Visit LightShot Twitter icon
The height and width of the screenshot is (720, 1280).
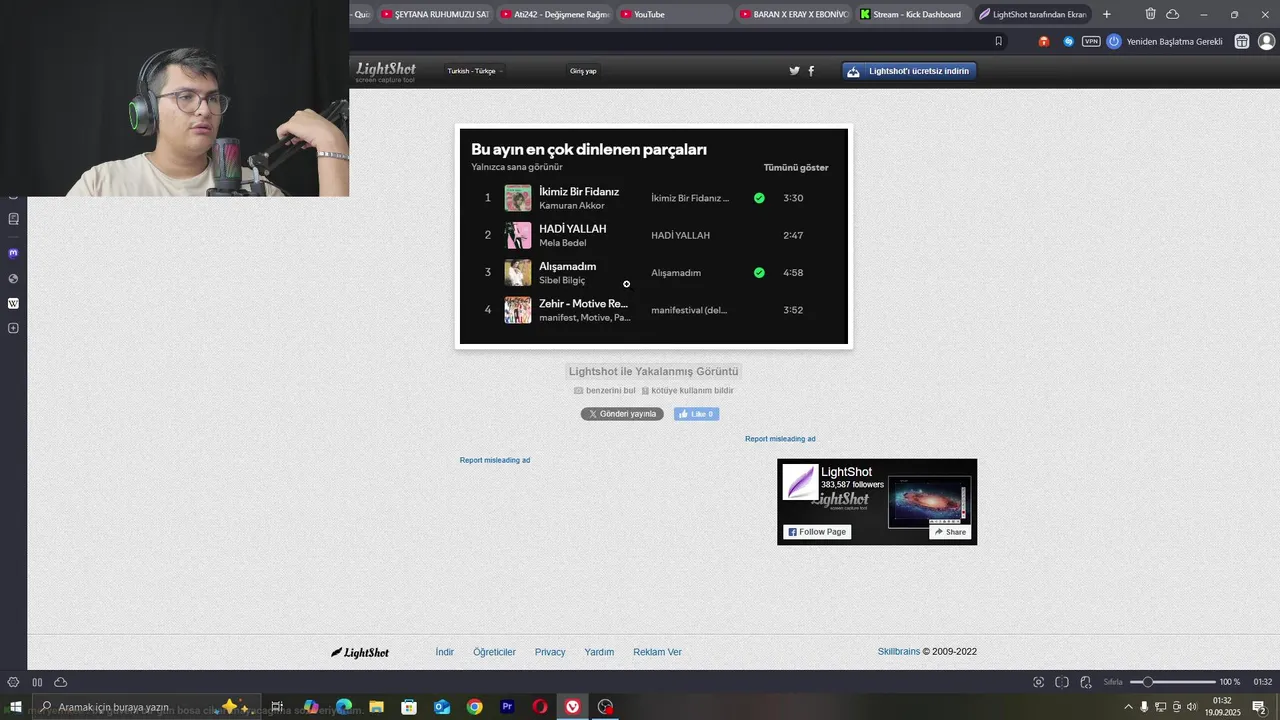pyautogui.click(x=794, y=71)
